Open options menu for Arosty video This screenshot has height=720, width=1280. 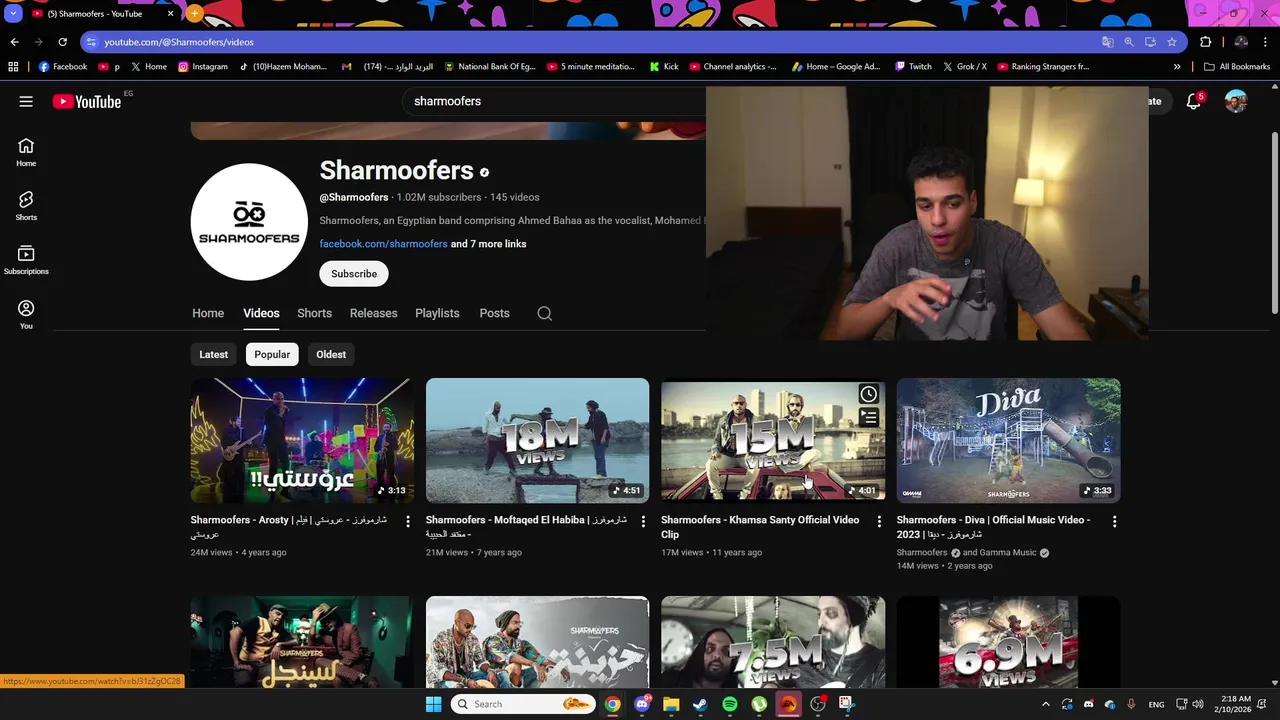click(x=407, y=521)
